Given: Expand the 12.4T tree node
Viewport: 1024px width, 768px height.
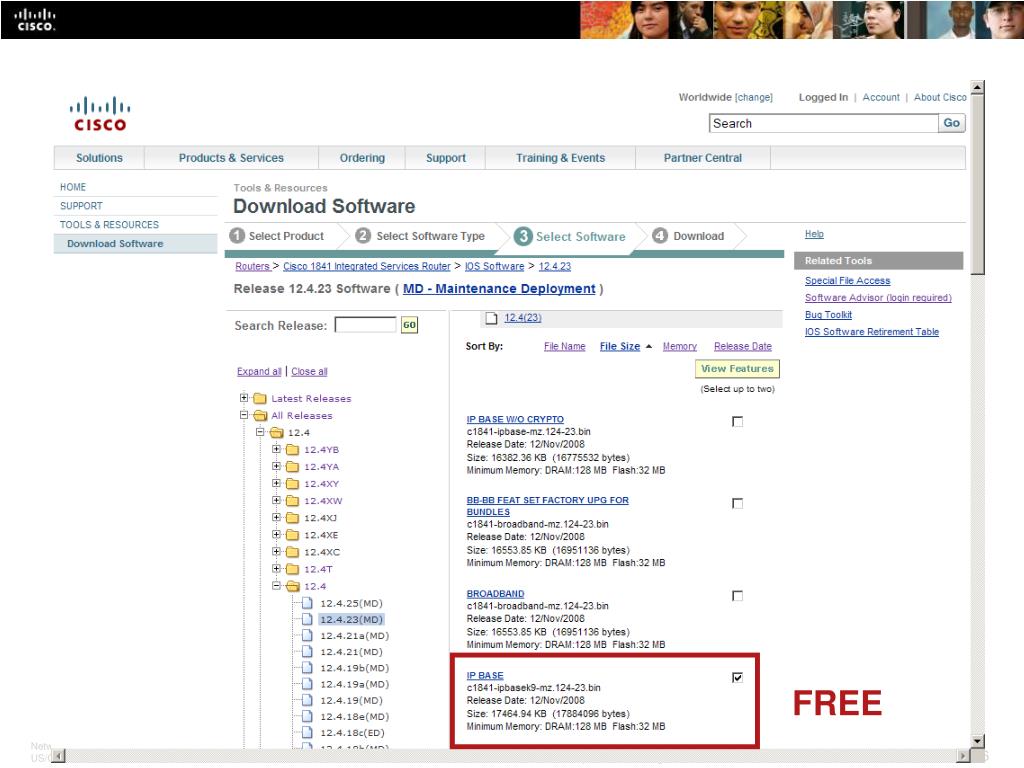Looking at the screenshot, I should 276,568.
